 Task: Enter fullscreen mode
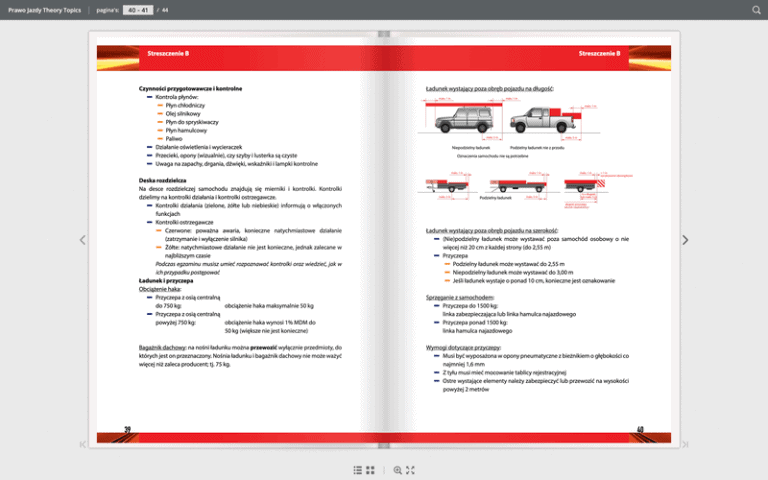[411, 469]
